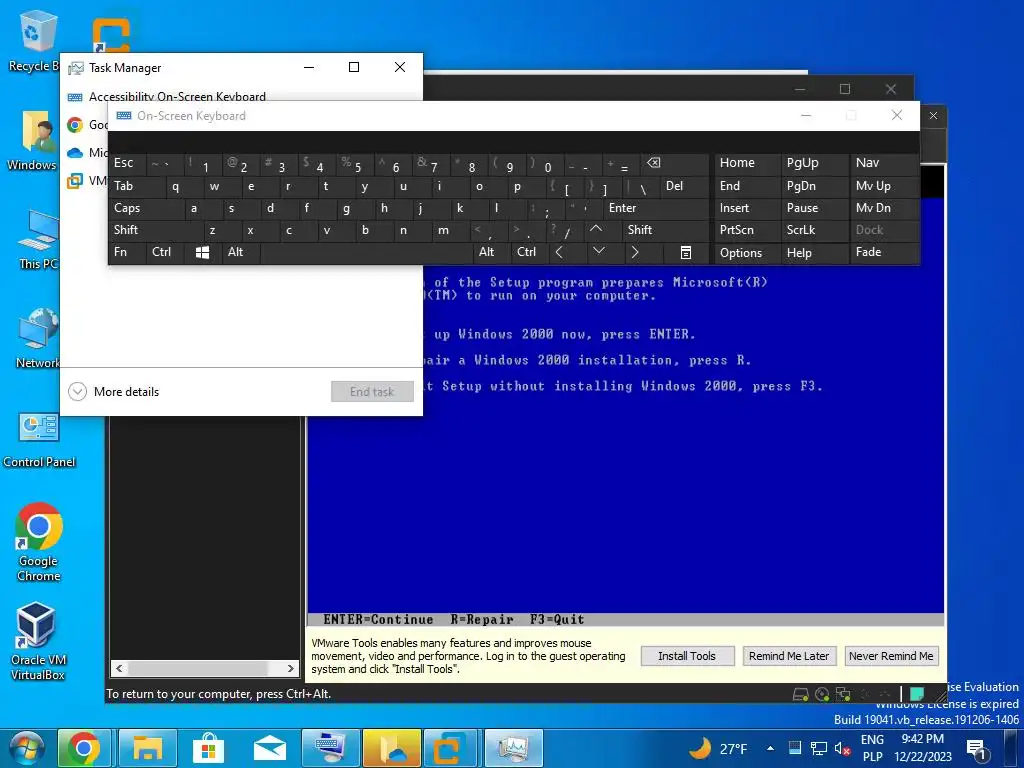The height and width of the screenshot is (768, 1024).
Task: Open File Explorer from the taskbar
Action: click(148, 748)
